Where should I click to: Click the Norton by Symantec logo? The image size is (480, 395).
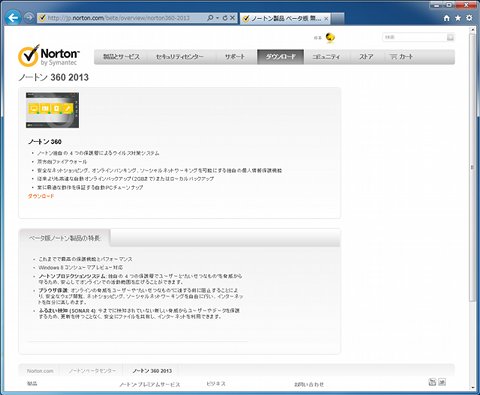pyautogui.click(x=49, y=55)
